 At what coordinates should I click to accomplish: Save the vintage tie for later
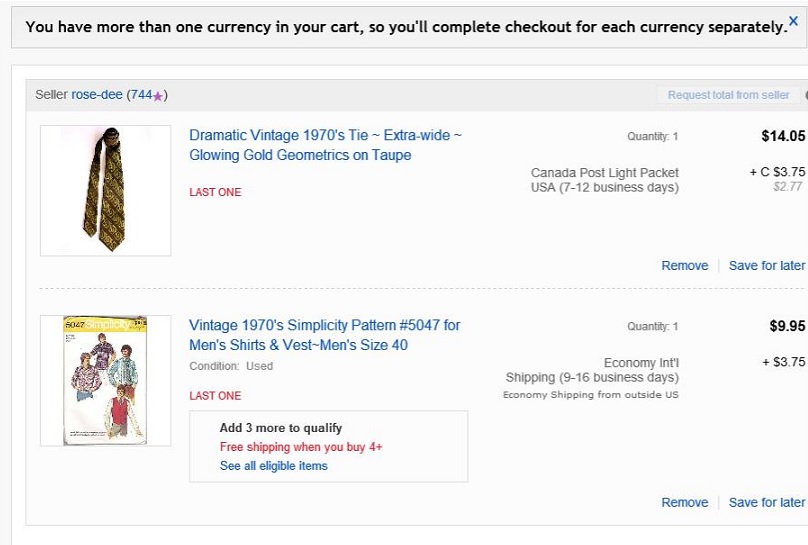coord(766,265)
